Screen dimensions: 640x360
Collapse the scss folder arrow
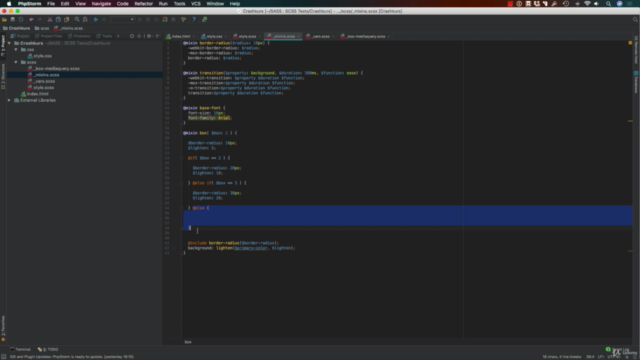pyautogui.click(x=16, y=62)
